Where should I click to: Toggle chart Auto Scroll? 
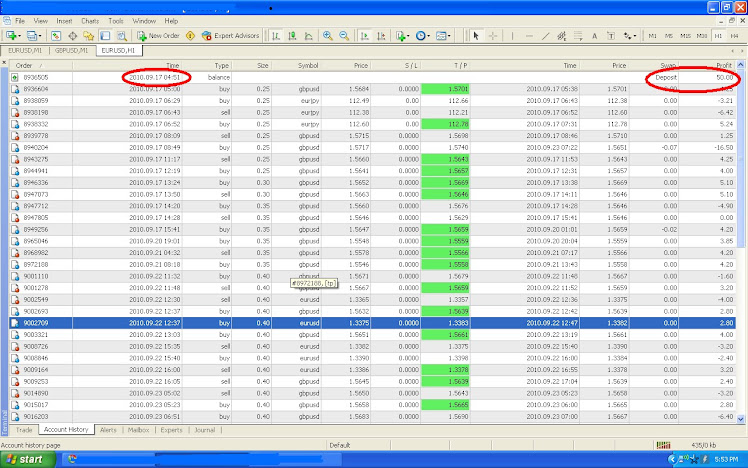pos(364,36)
